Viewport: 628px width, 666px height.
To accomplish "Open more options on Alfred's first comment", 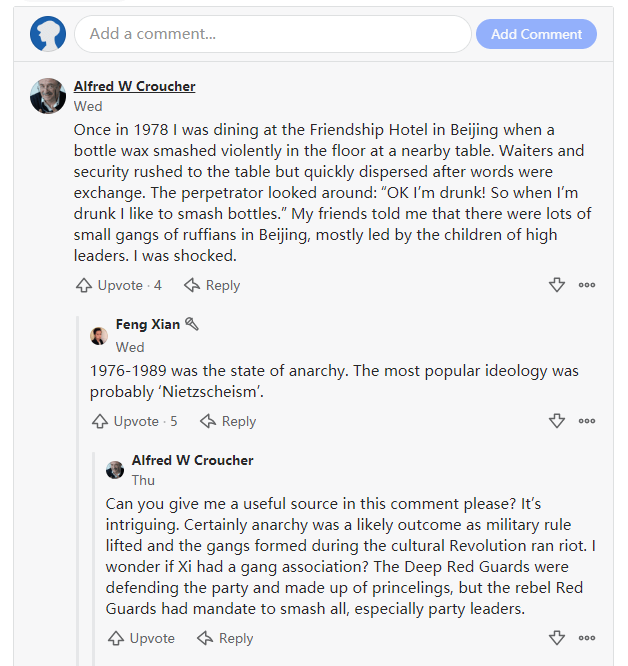I will pos(587,285).
